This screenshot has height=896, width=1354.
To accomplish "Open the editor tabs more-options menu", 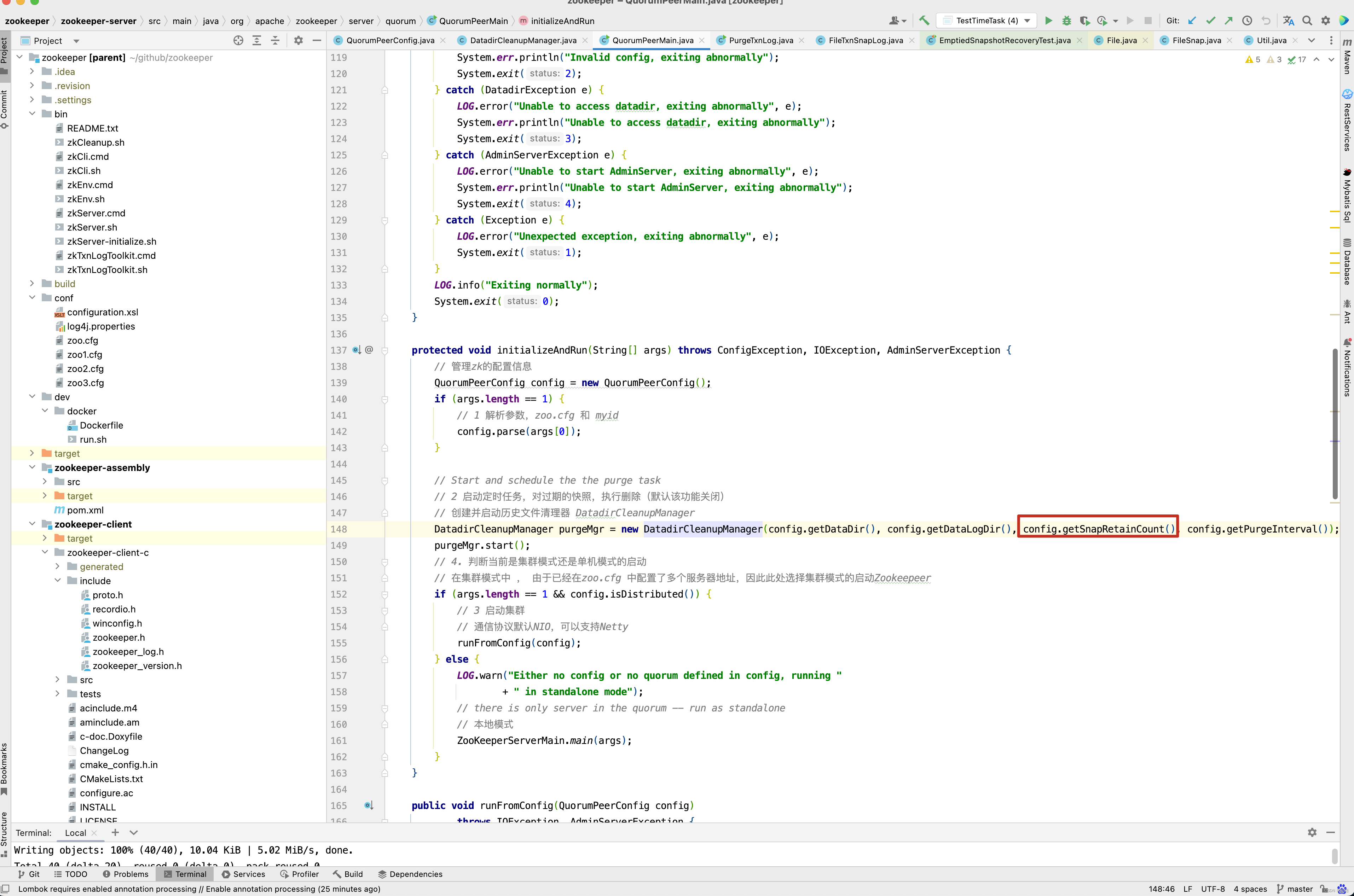I will point(1331,41).
